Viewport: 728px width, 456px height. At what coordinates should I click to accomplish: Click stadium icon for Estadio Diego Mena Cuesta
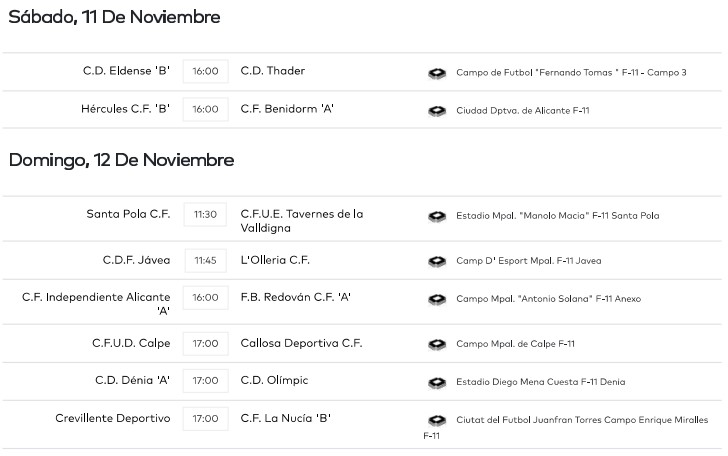tap(436, 382)
